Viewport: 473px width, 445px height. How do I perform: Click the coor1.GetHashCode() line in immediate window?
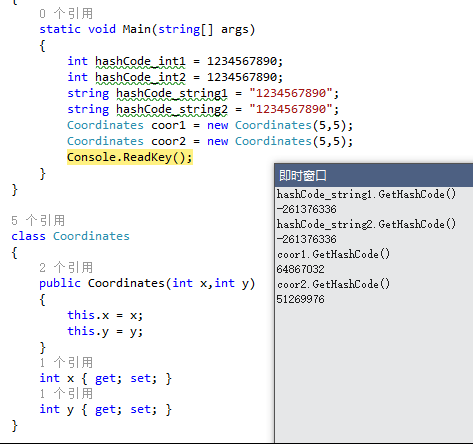tap(333, 254)
